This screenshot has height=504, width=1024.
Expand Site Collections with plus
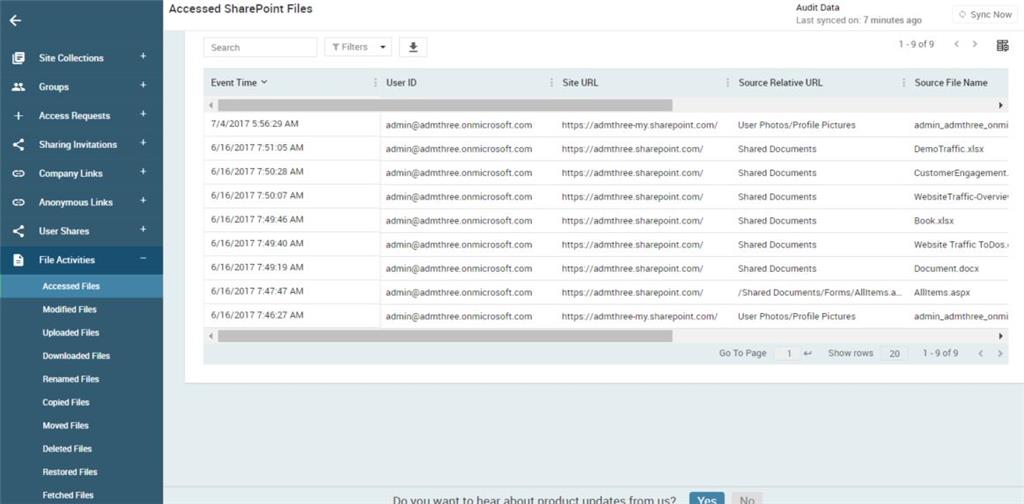click(x=143, y=57)
